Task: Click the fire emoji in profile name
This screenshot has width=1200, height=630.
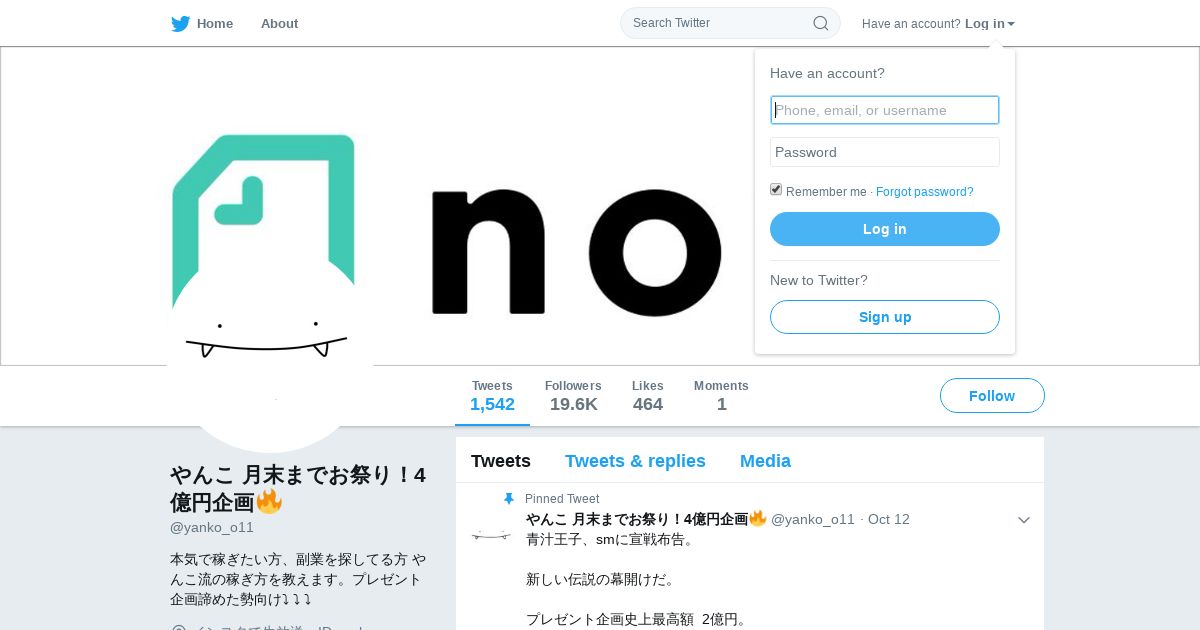Action: tap(269, 502)
